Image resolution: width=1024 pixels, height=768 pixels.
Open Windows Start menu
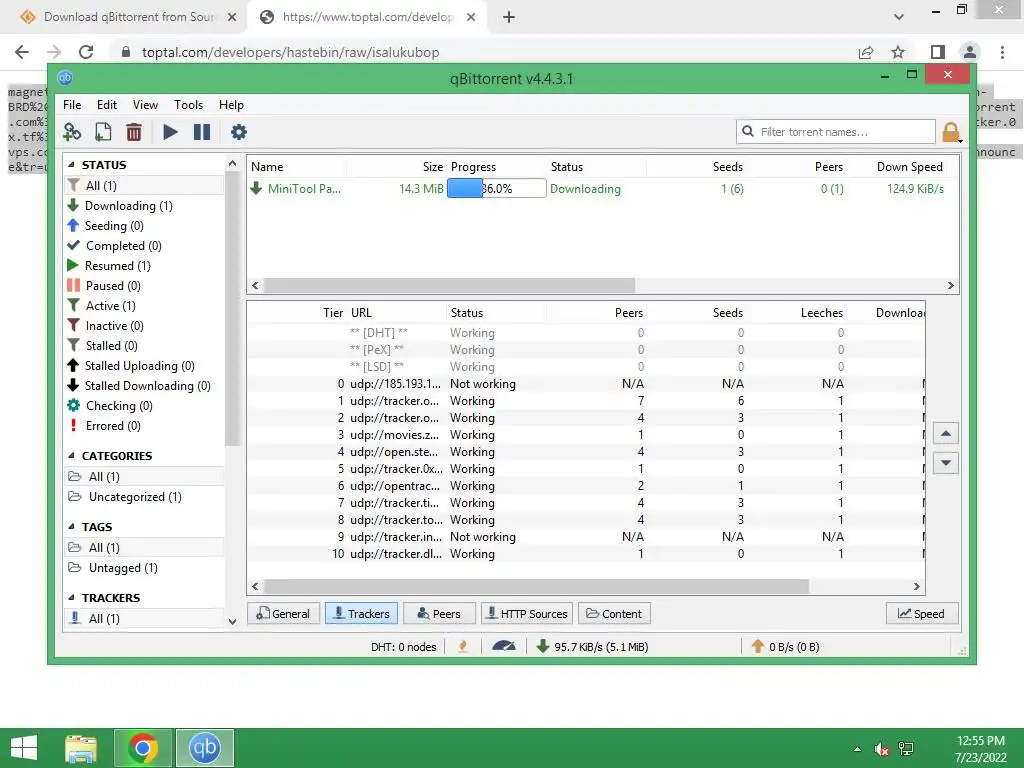[x=24, y=748]
